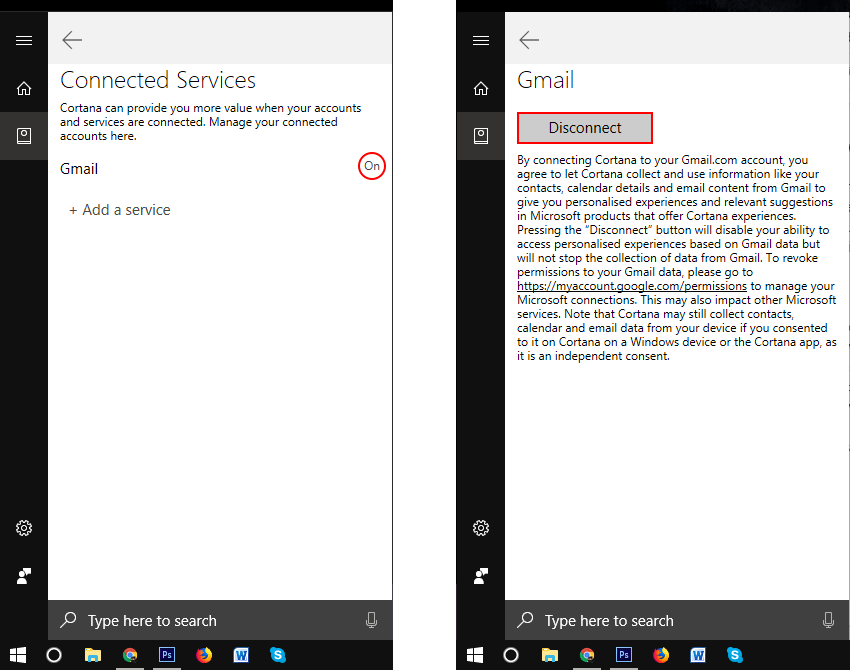Screen dimensions: 850x670
Task: Launch File Explorer on left taskbar
Action: [x=93, y=655]
